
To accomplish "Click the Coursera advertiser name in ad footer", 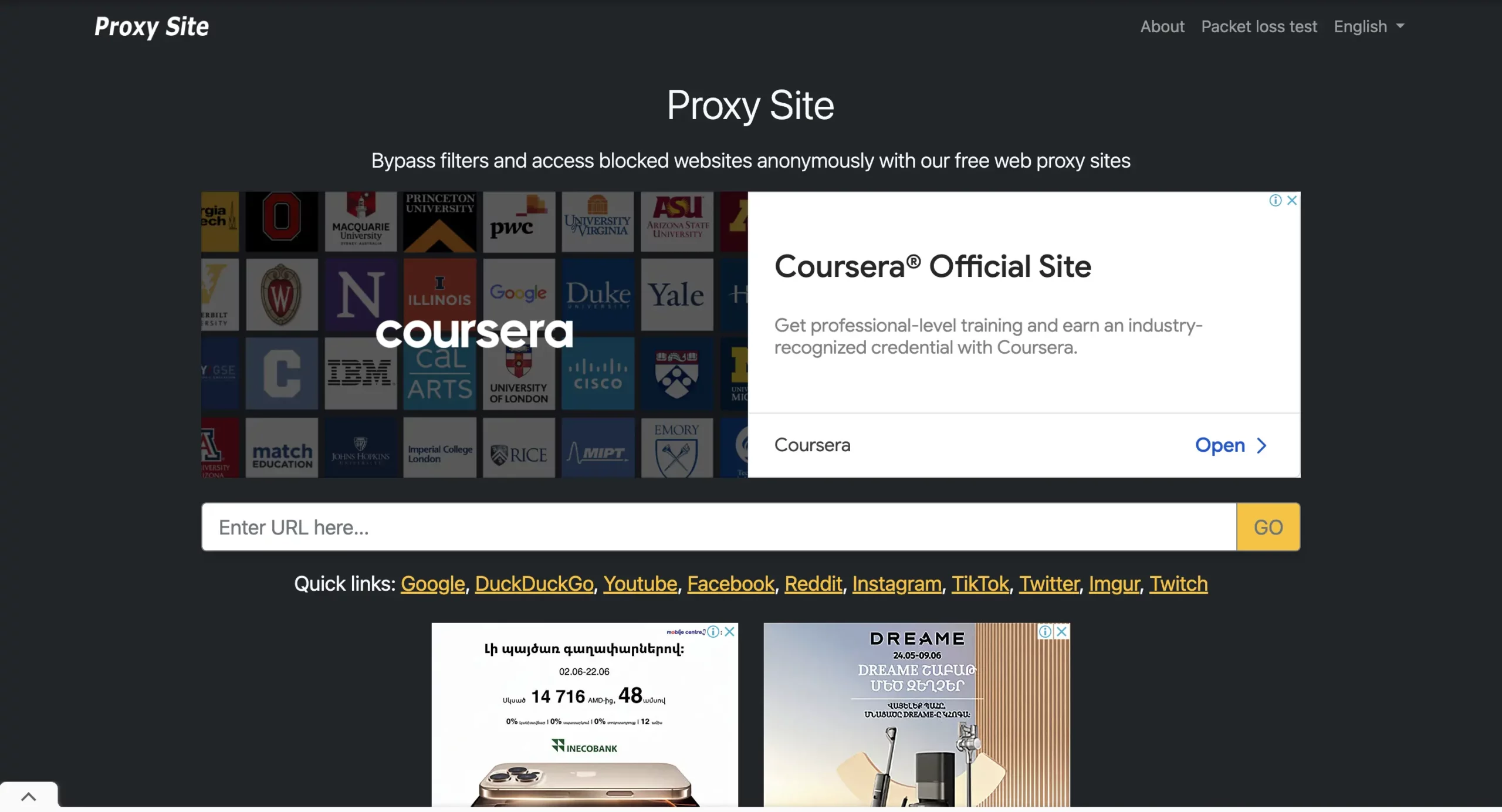I will [x=812, y=445].
